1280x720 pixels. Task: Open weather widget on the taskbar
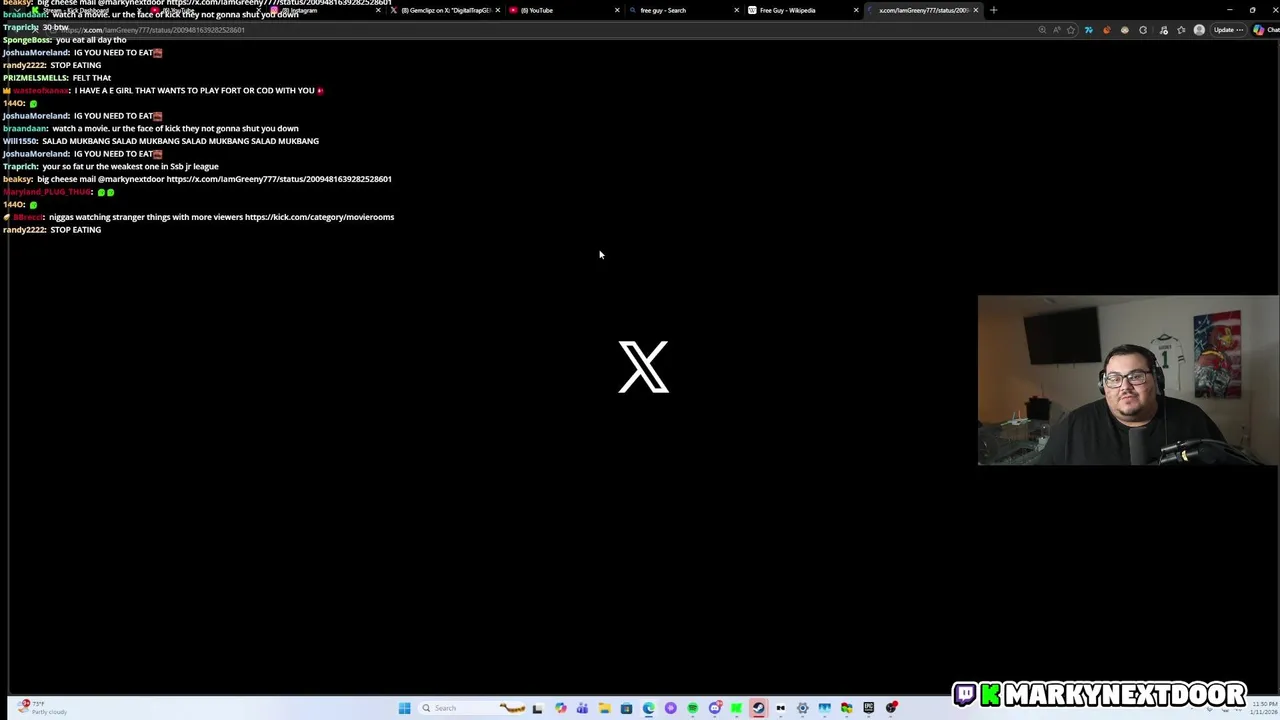(x=42, y=708)
